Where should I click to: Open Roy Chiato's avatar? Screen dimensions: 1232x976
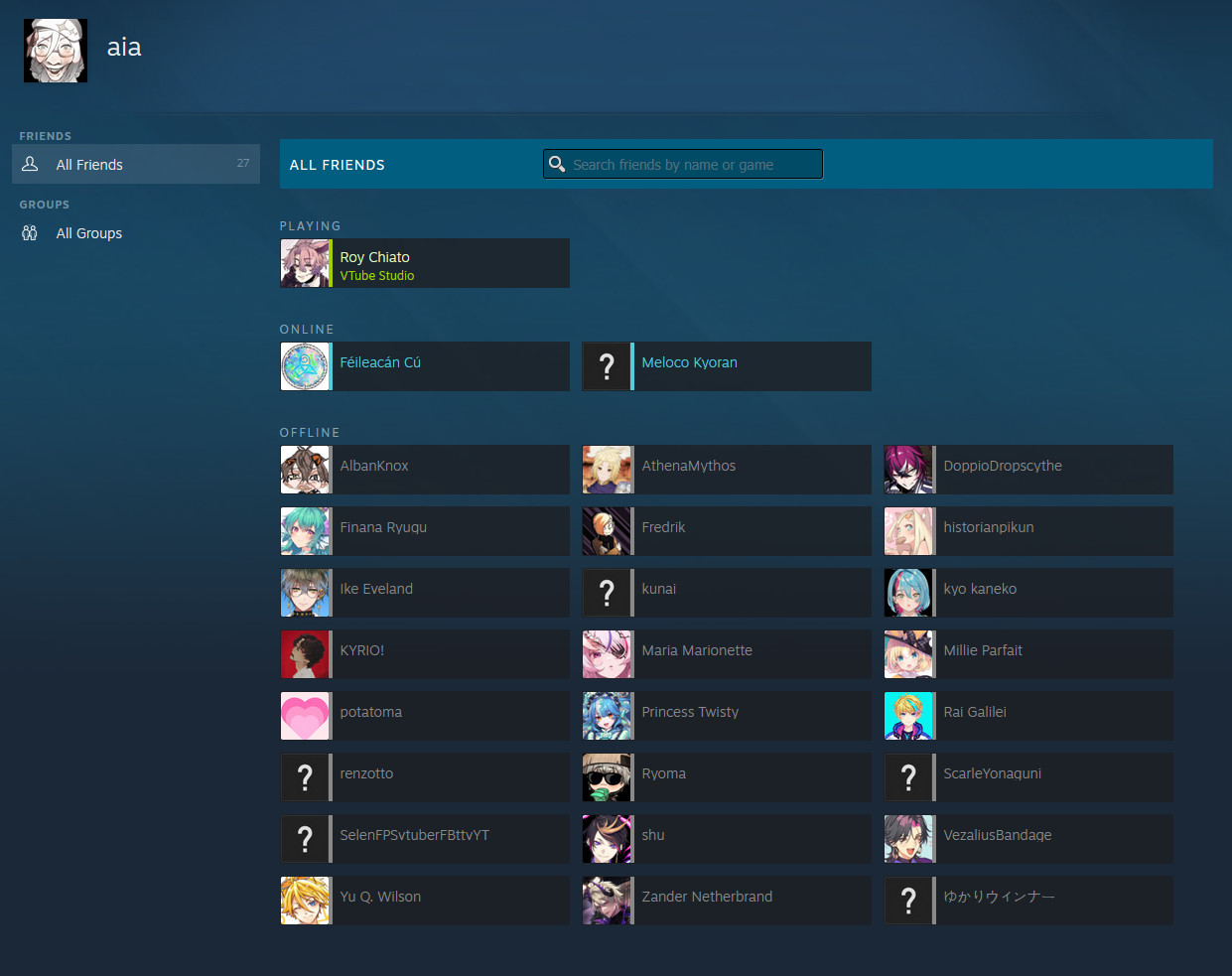click(x=305, y=263)
